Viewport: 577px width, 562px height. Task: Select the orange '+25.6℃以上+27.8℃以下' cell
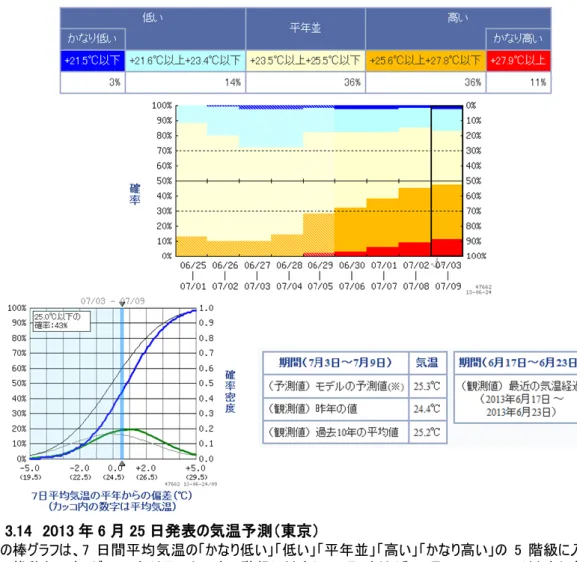tap(426, 60)
